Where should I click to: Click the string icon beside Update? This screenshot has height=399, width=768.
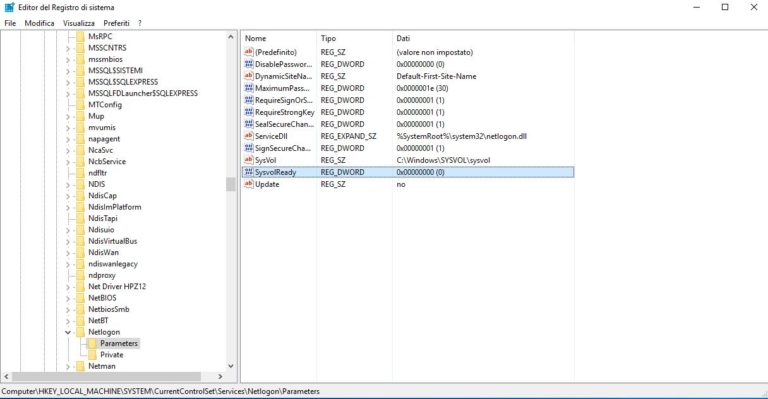pyautogui.click(x=248, y=184)
